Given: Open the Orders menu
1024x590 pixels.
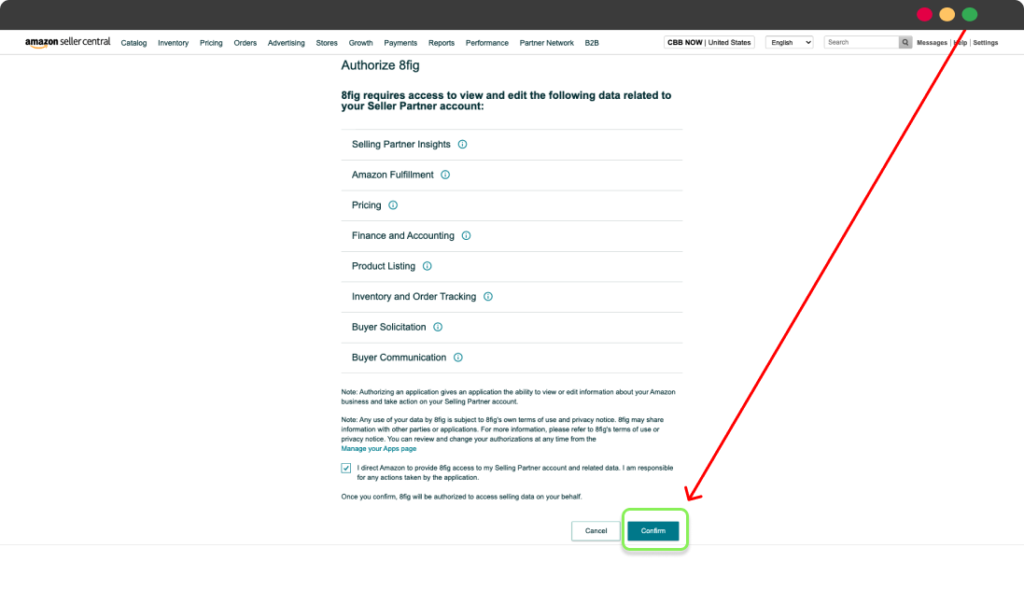Looking at the screenshot, I should click(245, 43).
